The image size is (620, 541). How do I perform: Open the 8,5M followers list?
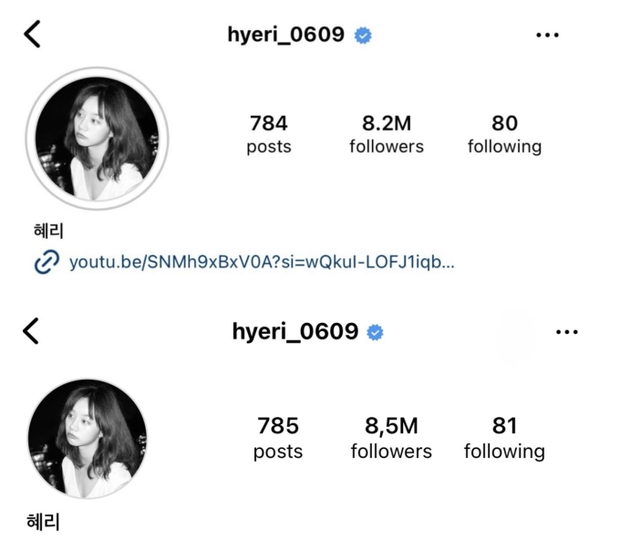pyautogui.click(x=391, y=437)
